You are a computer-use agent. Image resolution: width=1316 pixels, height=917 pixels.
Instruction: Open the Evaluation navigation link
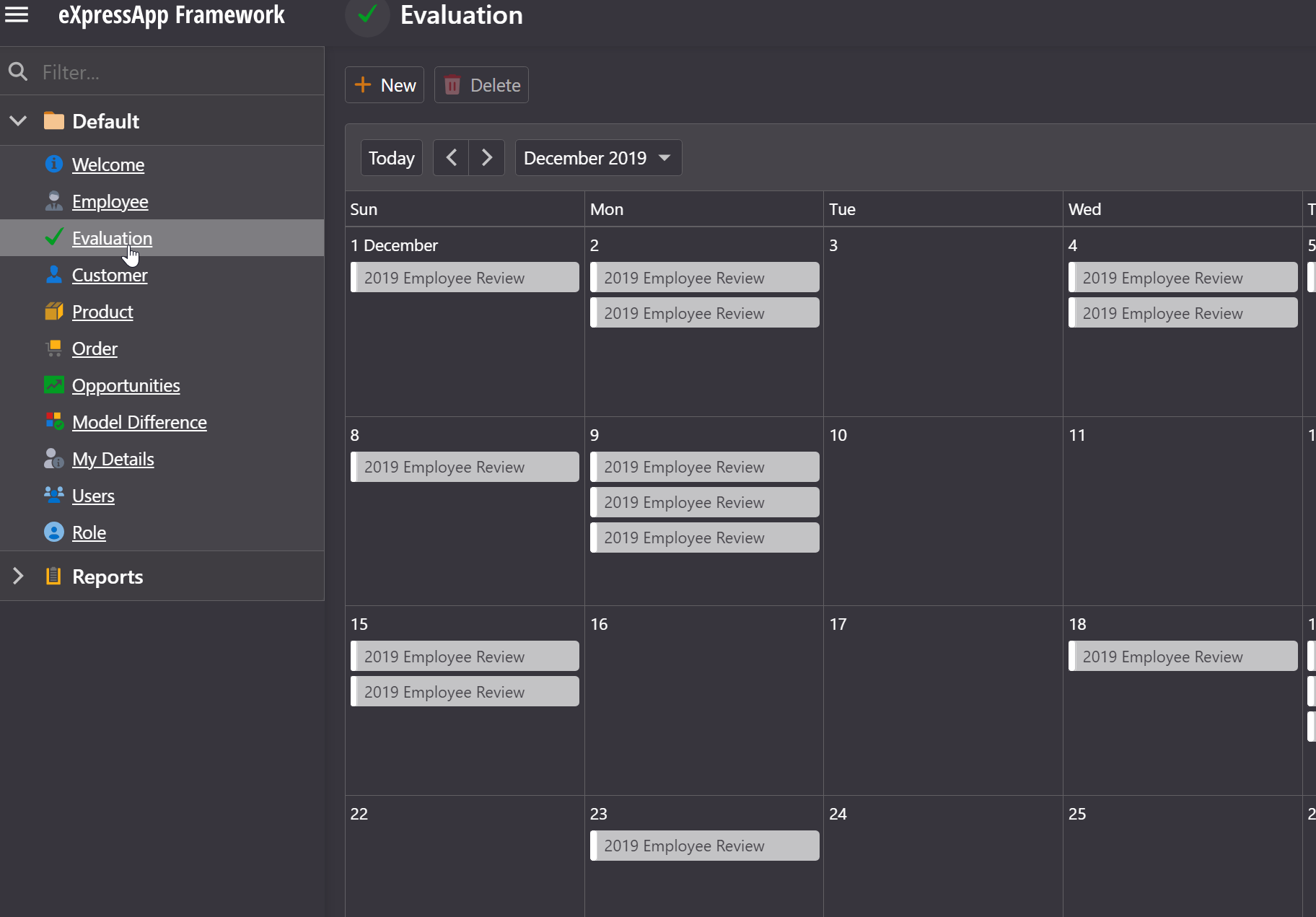pyautogui.click(x=112, y=238)
